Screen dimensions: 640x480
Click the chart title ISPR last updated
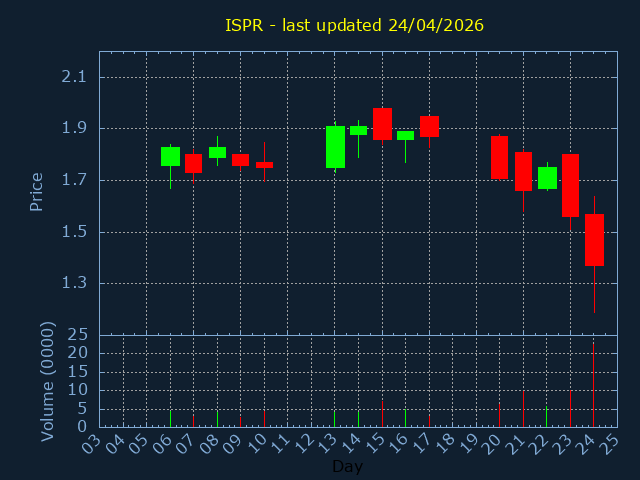click(354, 25)
